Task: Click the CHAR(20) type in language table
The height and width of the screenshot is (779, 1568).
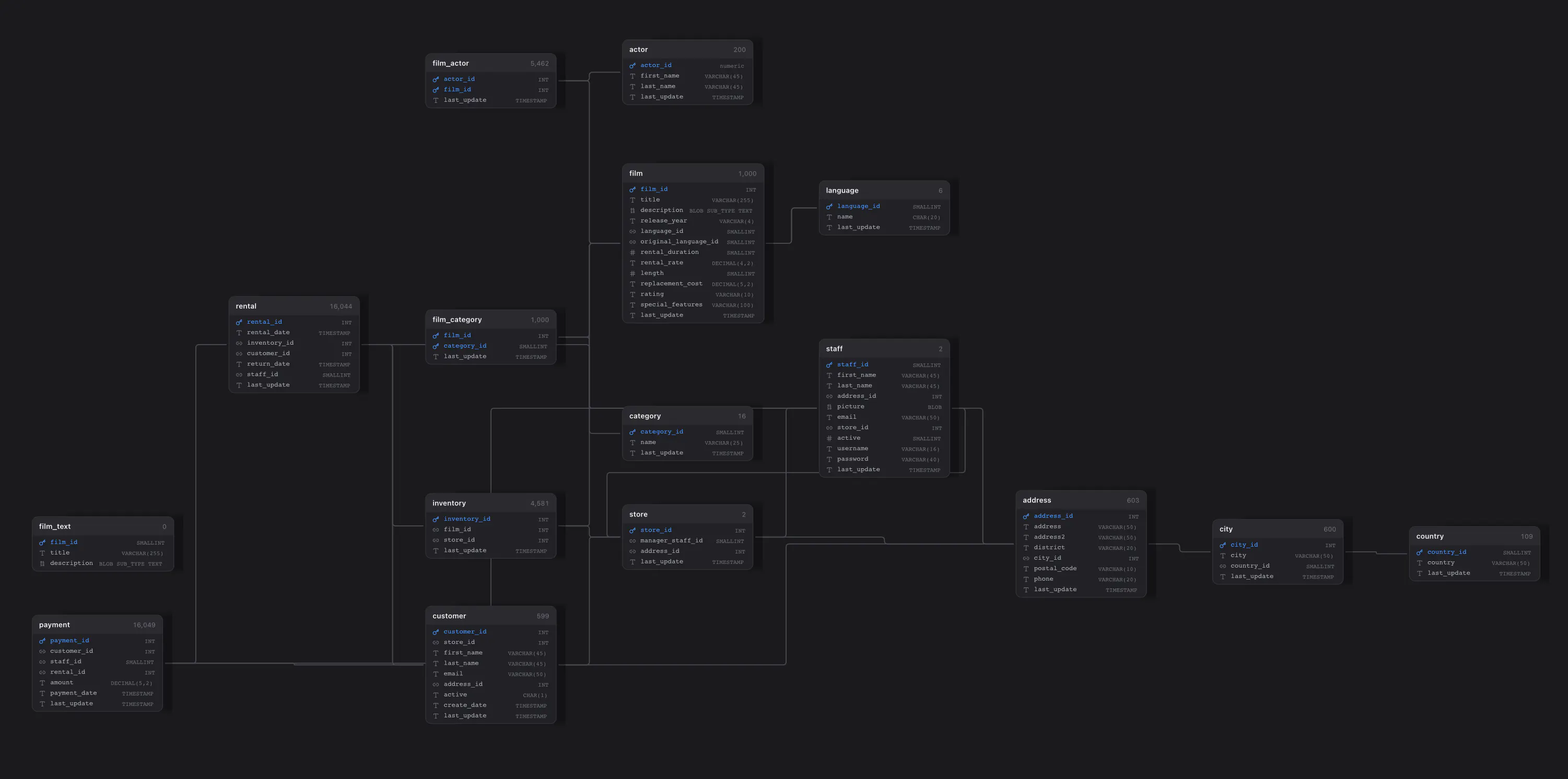Action: (927, 217)
